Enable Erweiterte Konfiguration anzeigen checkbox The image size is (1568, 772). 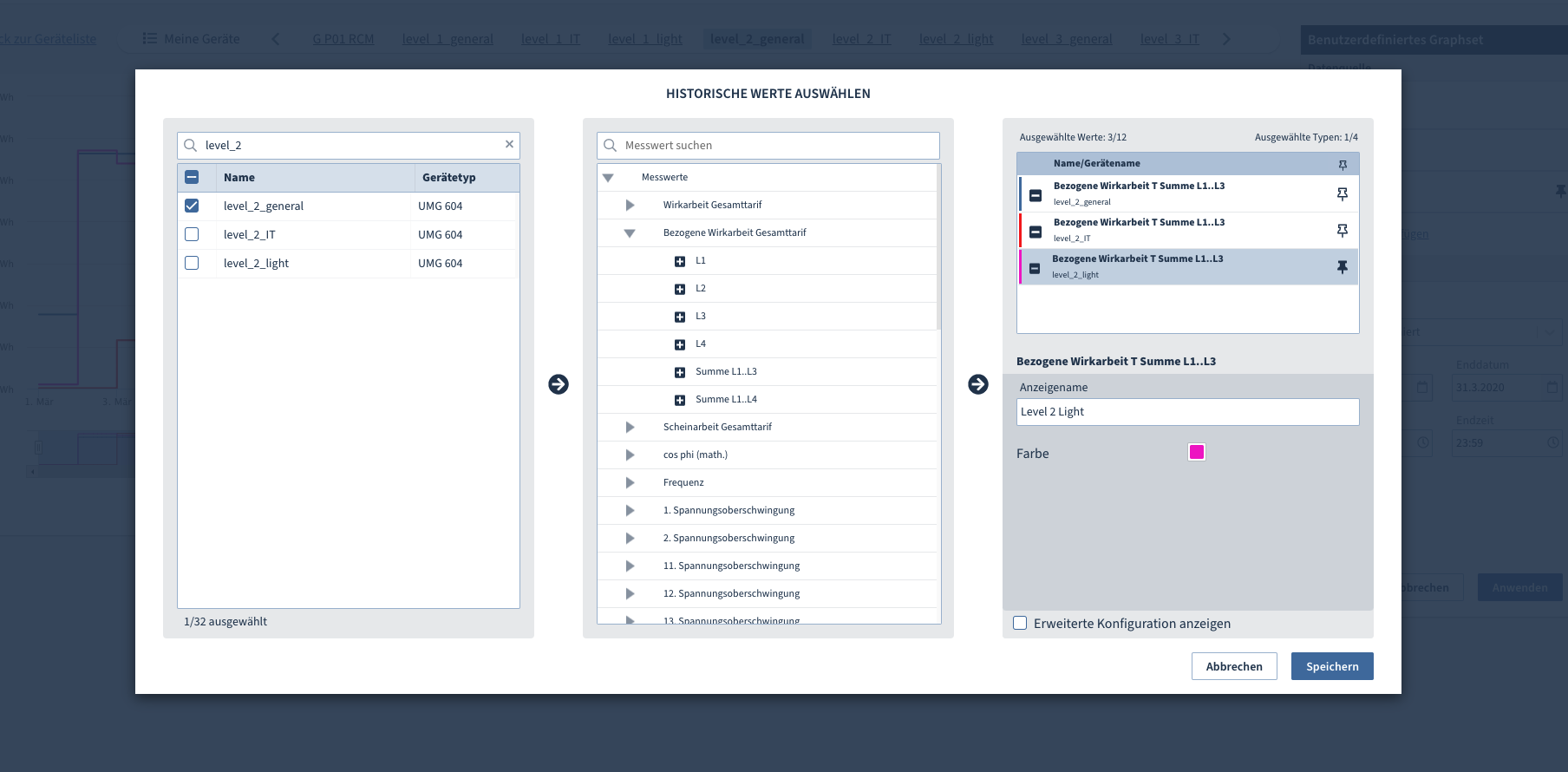coord(1020,623)
